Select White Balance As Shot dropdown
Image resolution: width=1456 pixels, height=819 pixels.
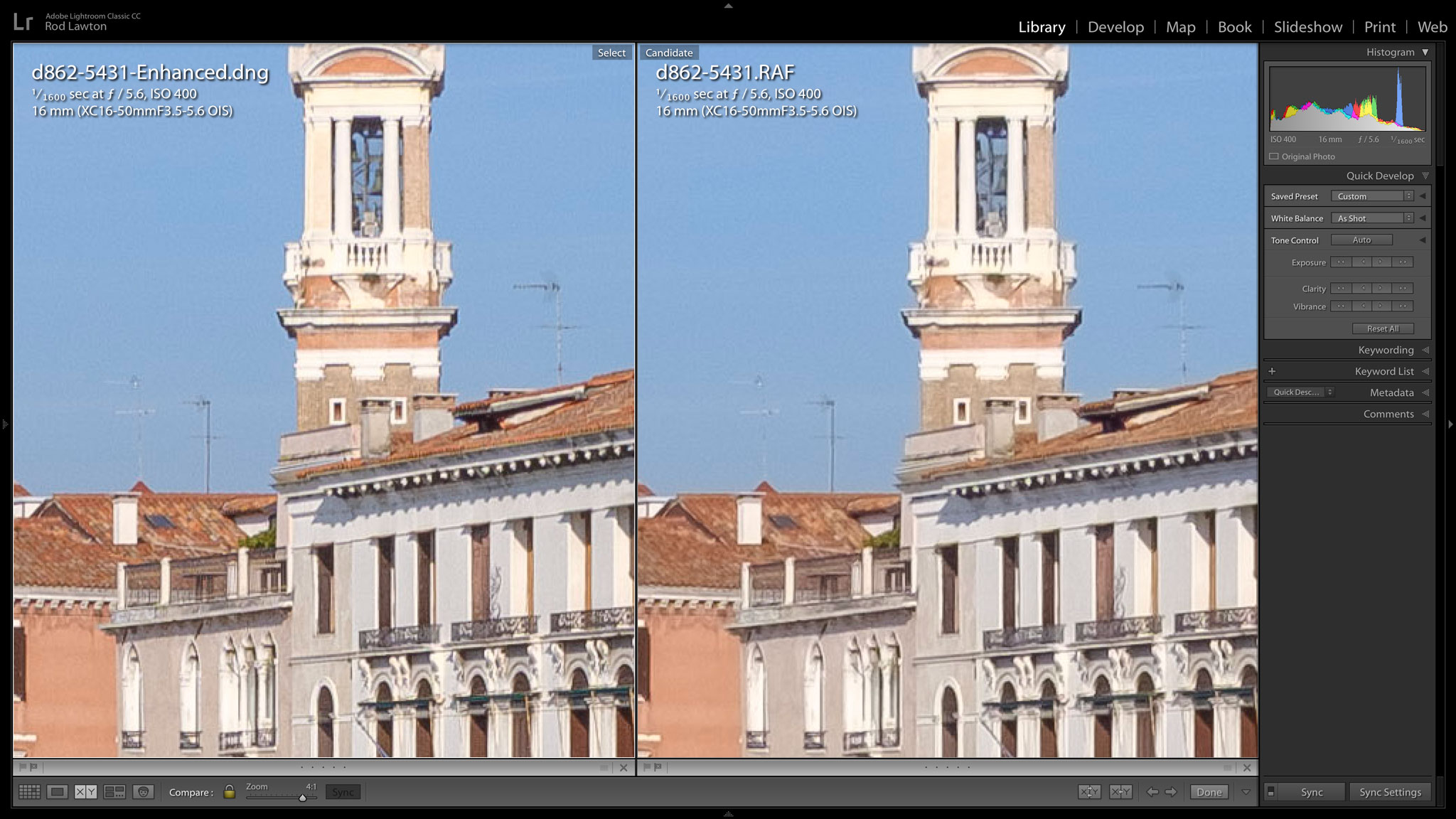1375,218
